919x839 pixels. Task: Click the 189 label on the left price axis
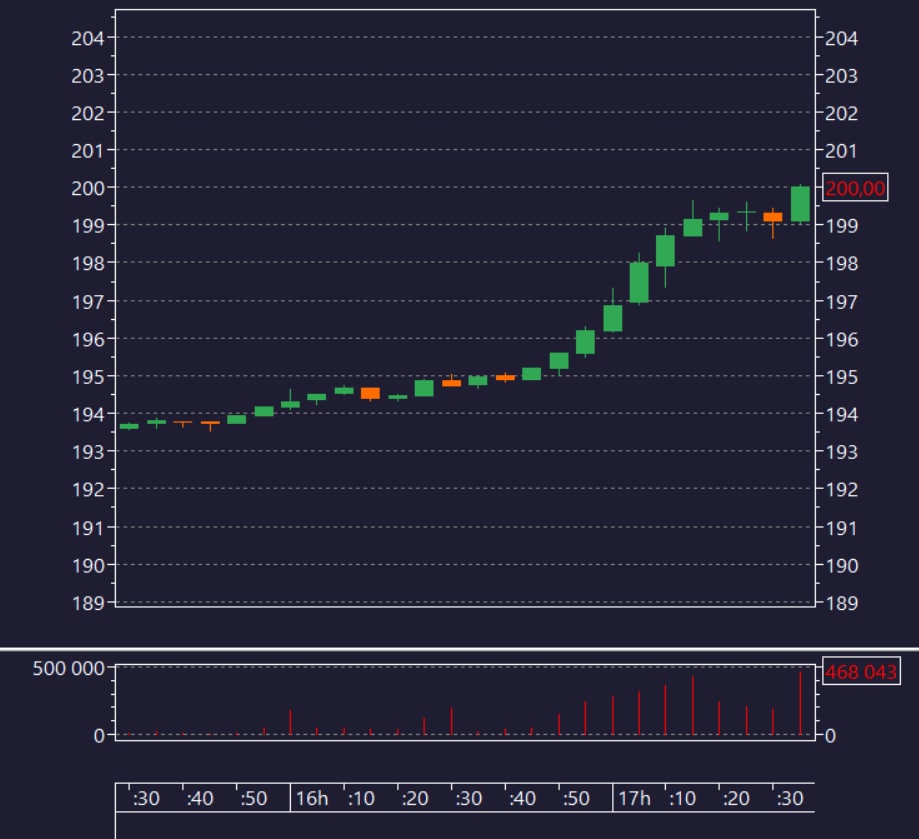87,602
